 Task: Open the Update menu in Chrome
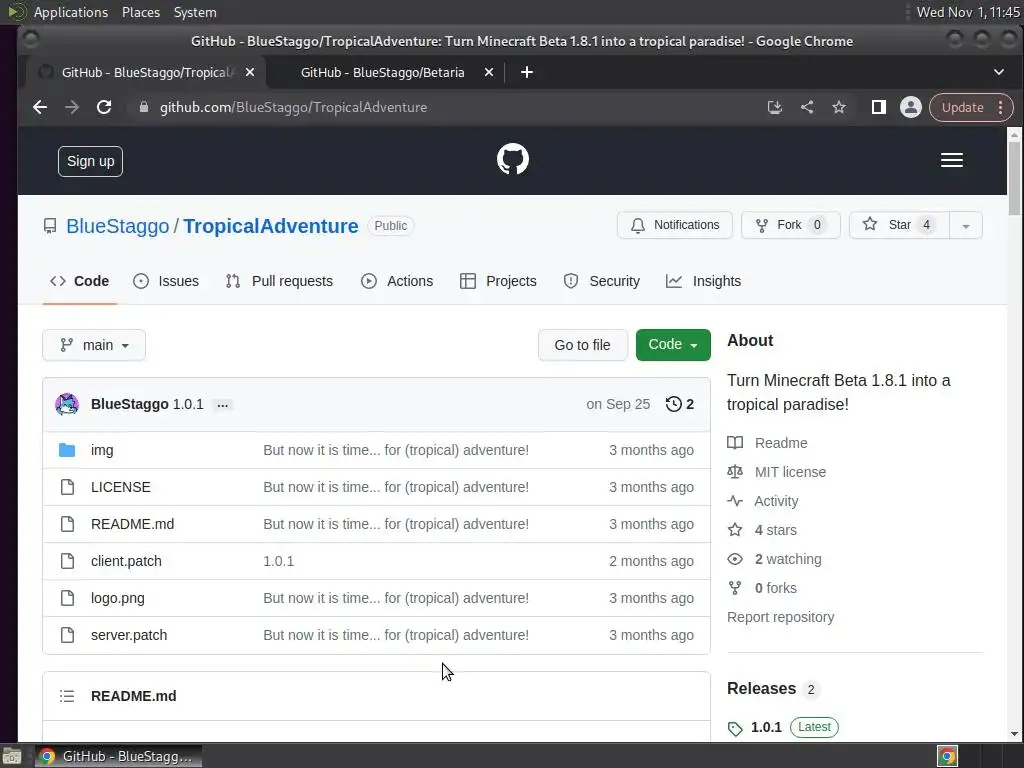click(971, 107)
